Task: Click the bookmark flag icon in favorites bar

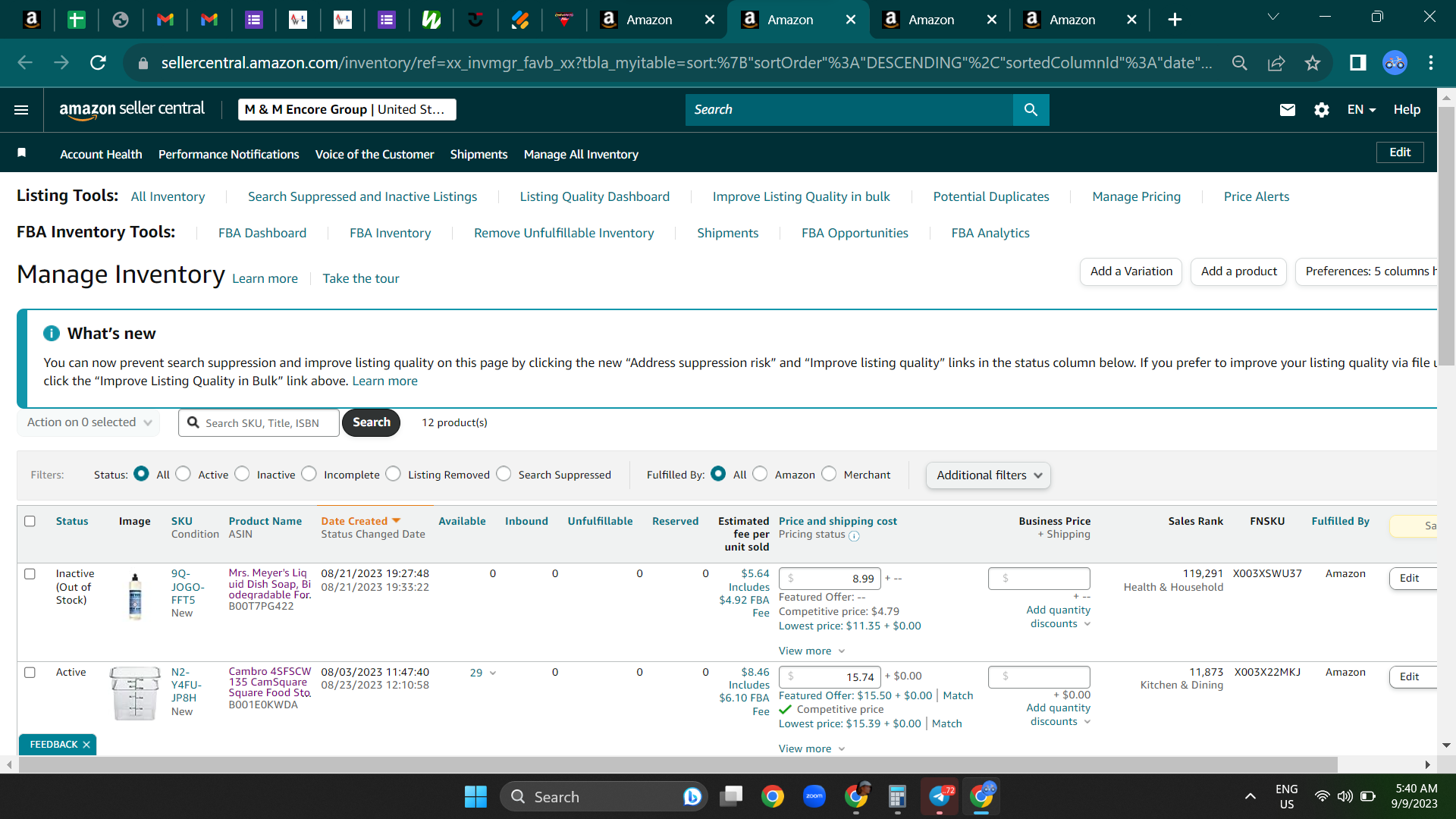Action: [x=22, y=153]
